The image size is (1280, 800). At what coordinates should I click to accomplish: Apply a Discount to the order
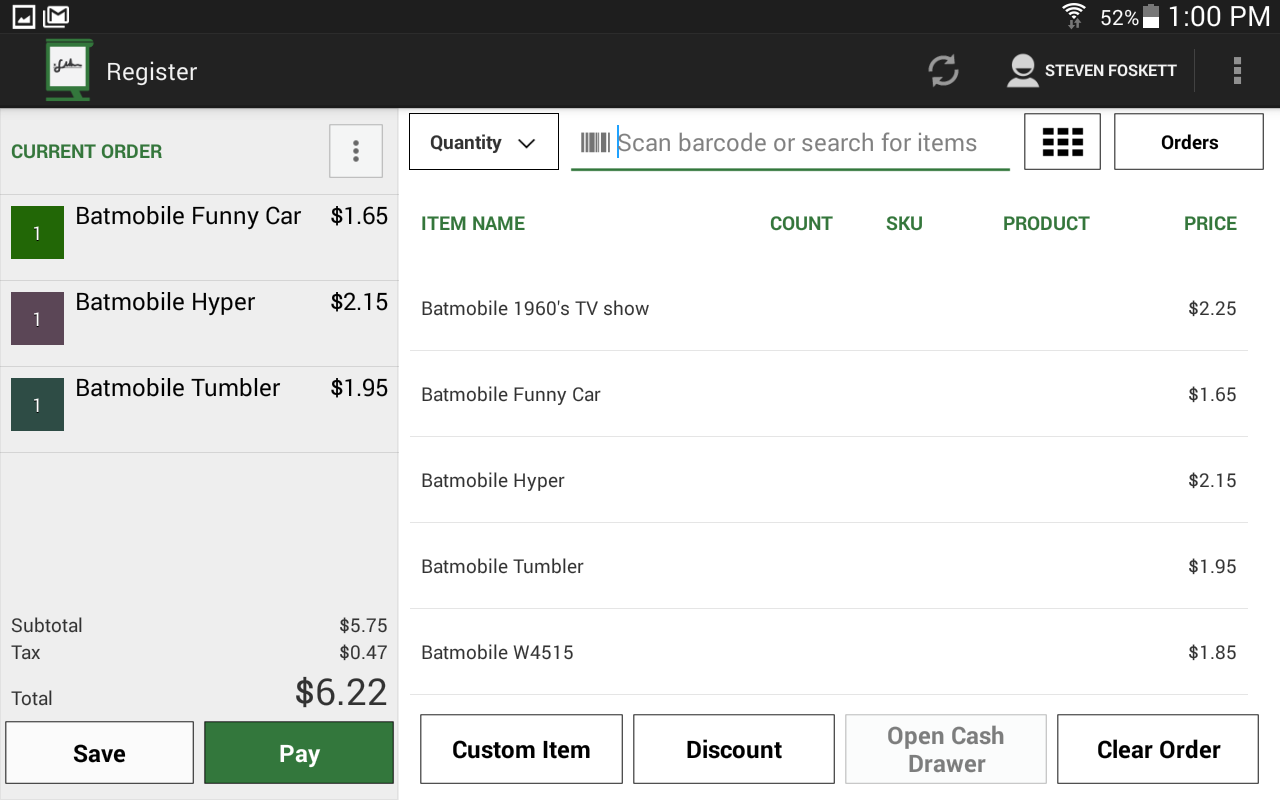click(734, 749)
